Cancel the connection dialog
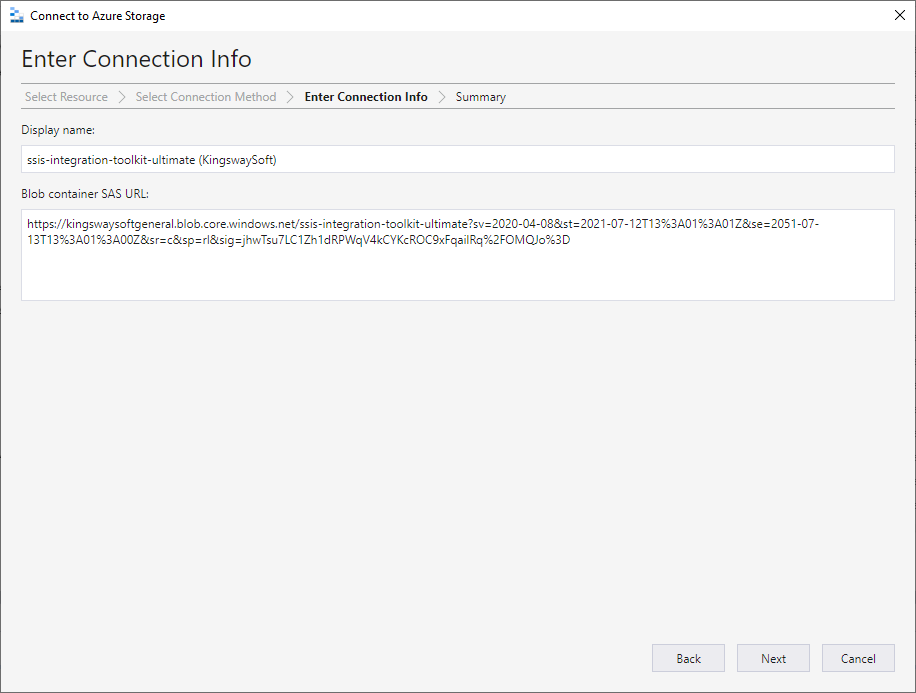Screen dimensions: 916x693 point(858,659)
